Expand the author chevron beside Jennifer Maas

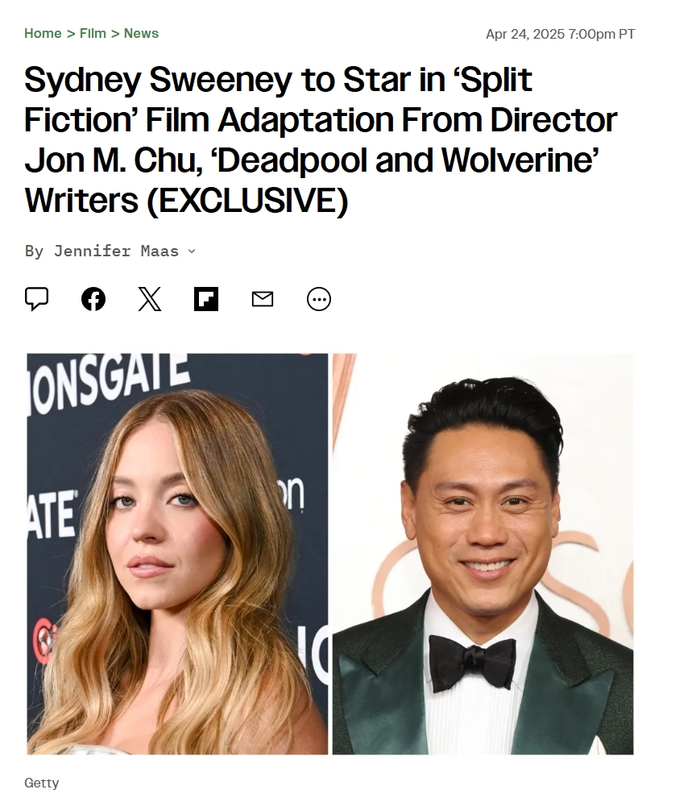(x=192, y=251)
